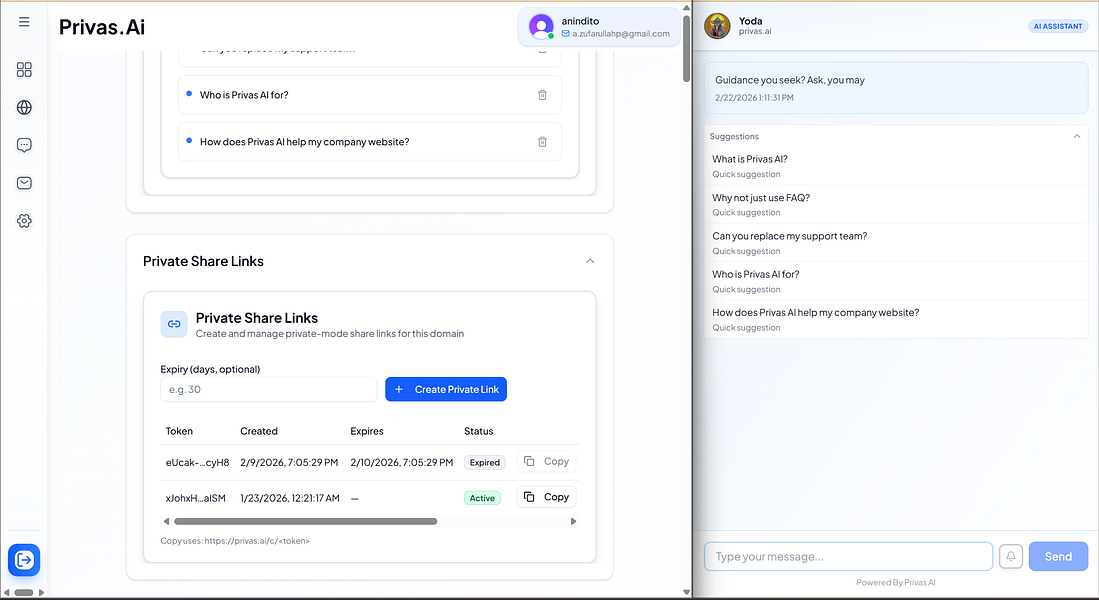Click the anindito profile avatar
This screenshot has height=600, width=1099.
pyautogui.click(x=540, y=27)
